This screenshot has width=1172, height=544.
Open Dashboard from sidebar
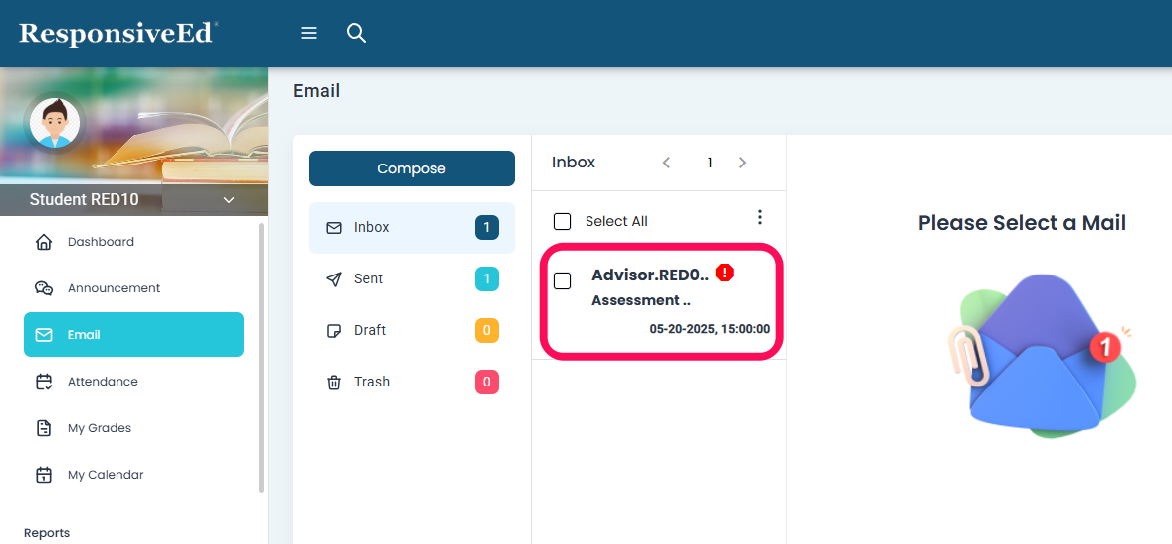point(100,242)
